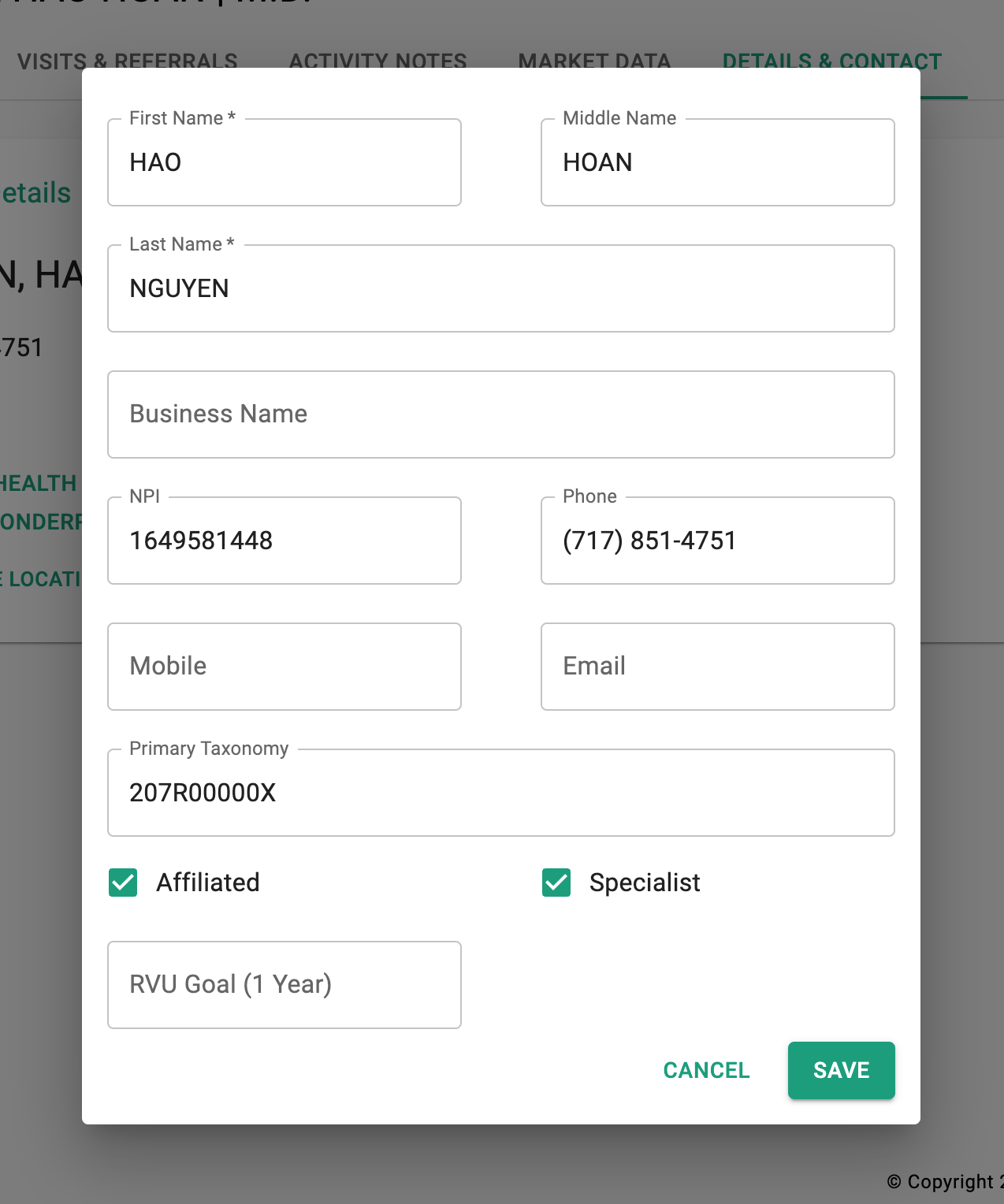
Task: Click the green HEALTH link behind dialog
Action: point(38,483)
